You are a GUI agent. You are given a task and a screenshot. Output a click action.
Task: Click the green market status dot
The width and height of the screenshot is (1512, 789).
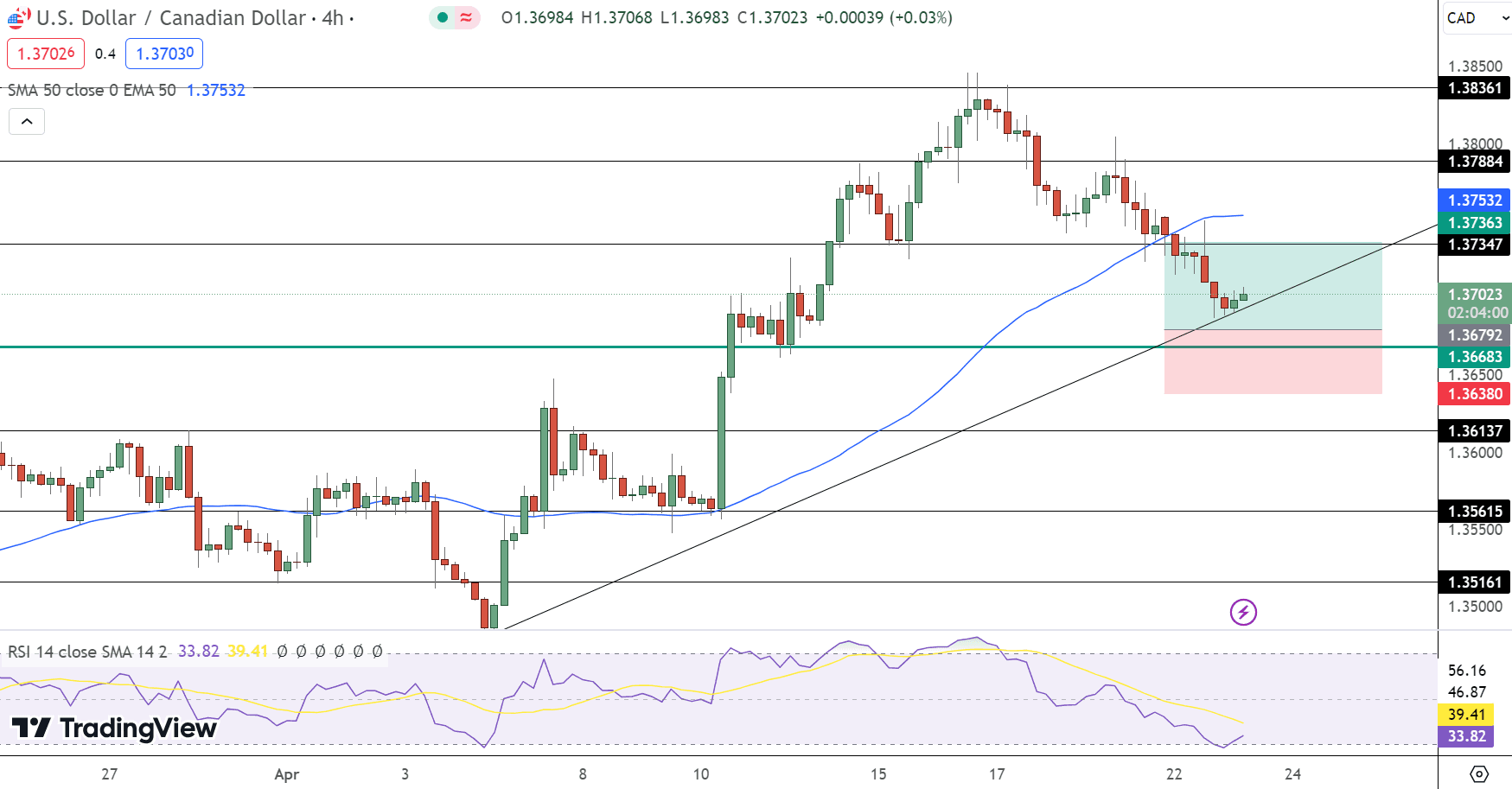[x=443, y=17]
